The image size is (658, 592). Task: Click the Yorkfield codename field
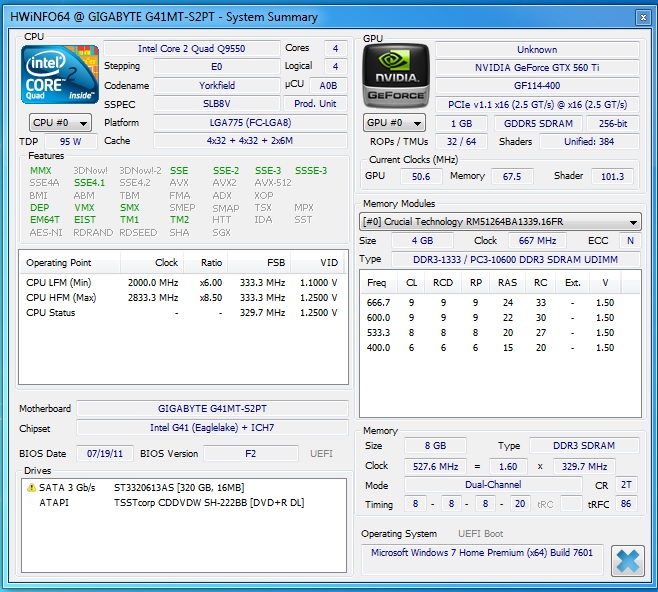pyautogui.click(x=217, y=86)
